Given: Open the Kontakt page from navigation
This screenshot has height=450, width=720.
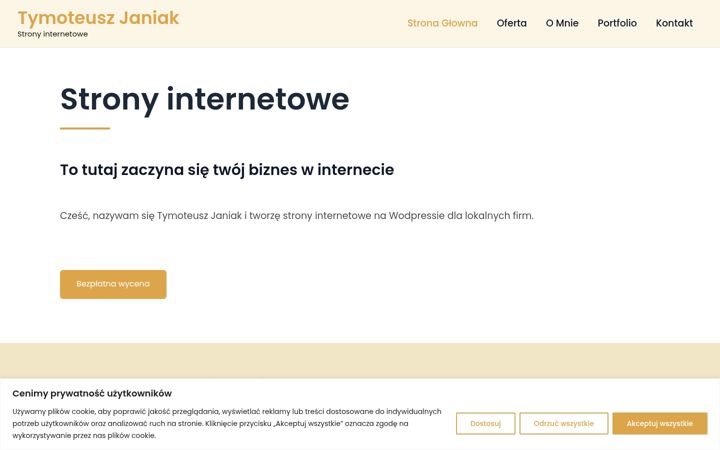Looking at the screenshot, I should pos(674,23).
